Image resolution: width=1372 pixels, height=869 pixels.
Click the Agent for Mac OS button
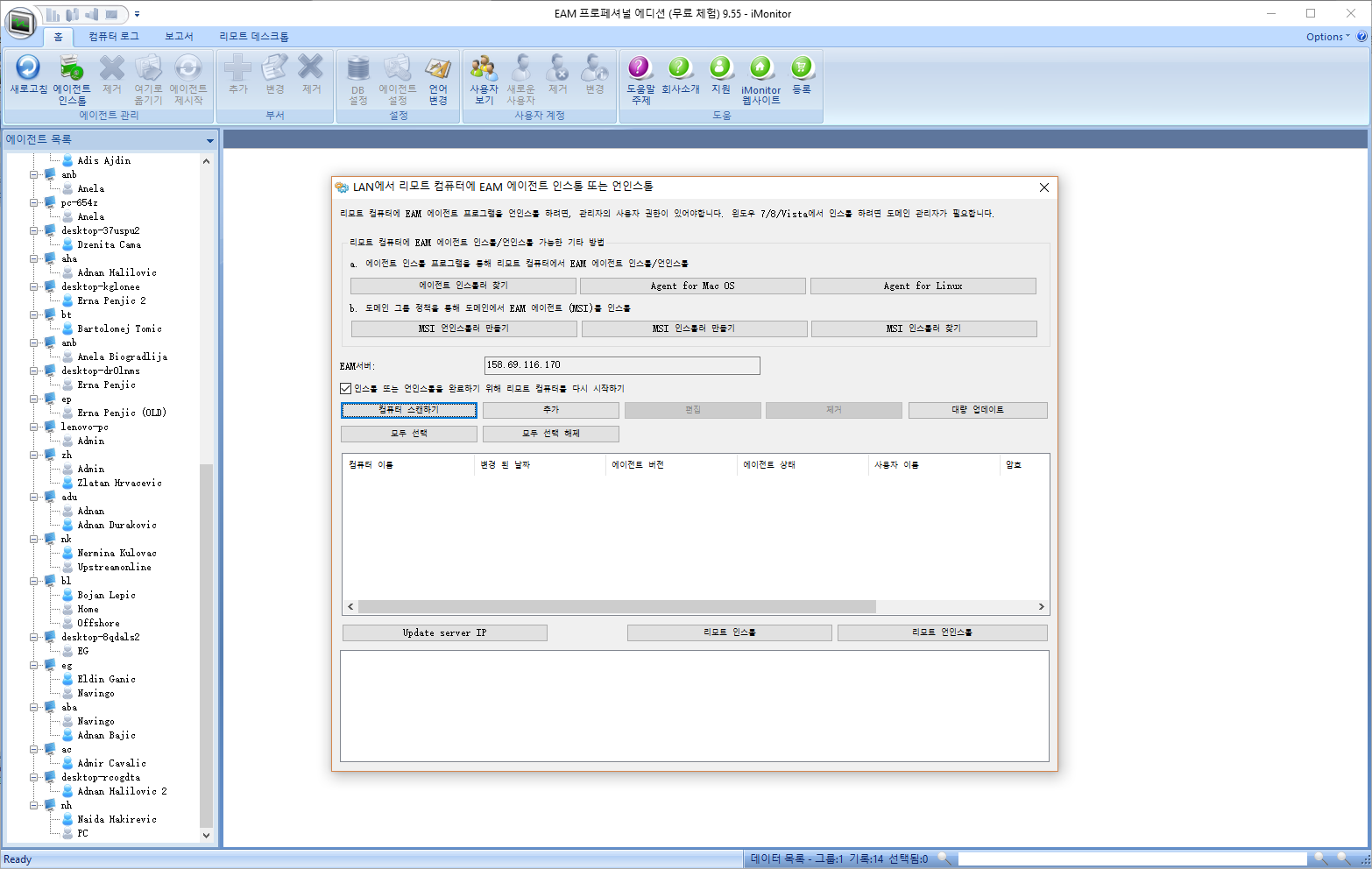pyautogui.click(x=693, y=286)
